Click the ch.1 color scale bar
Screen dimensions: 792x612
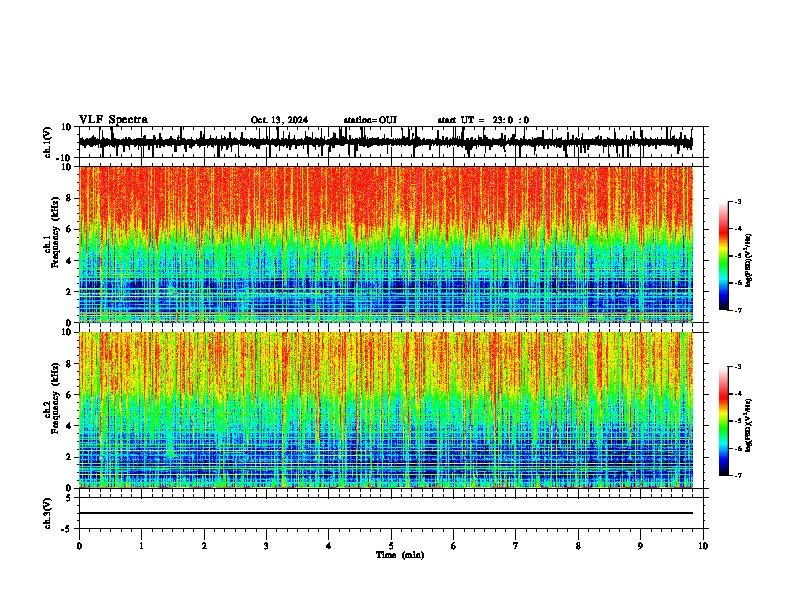[724, 256]
